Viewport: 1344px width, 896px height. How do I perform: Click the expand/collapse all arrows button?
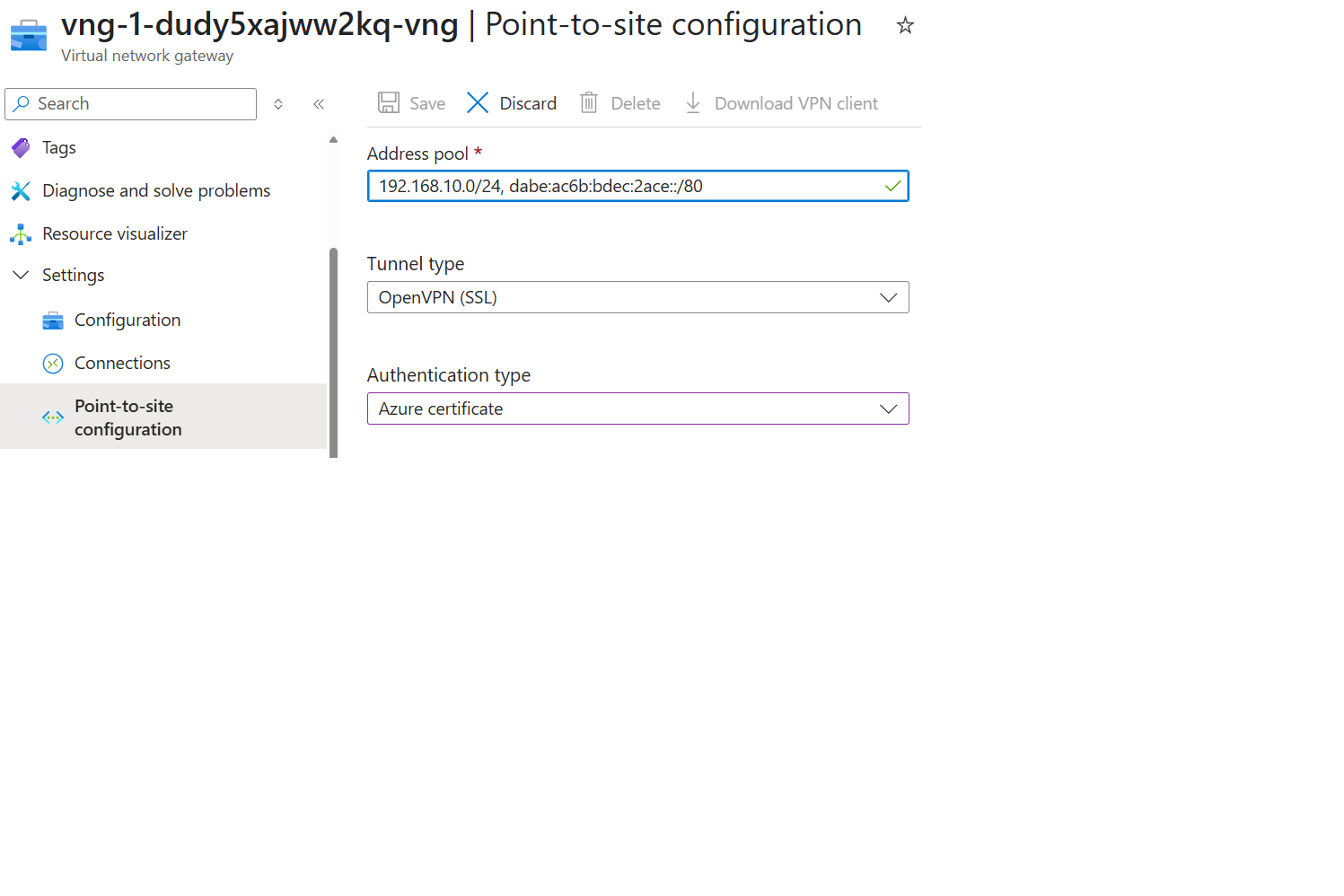tap(278, 104)
